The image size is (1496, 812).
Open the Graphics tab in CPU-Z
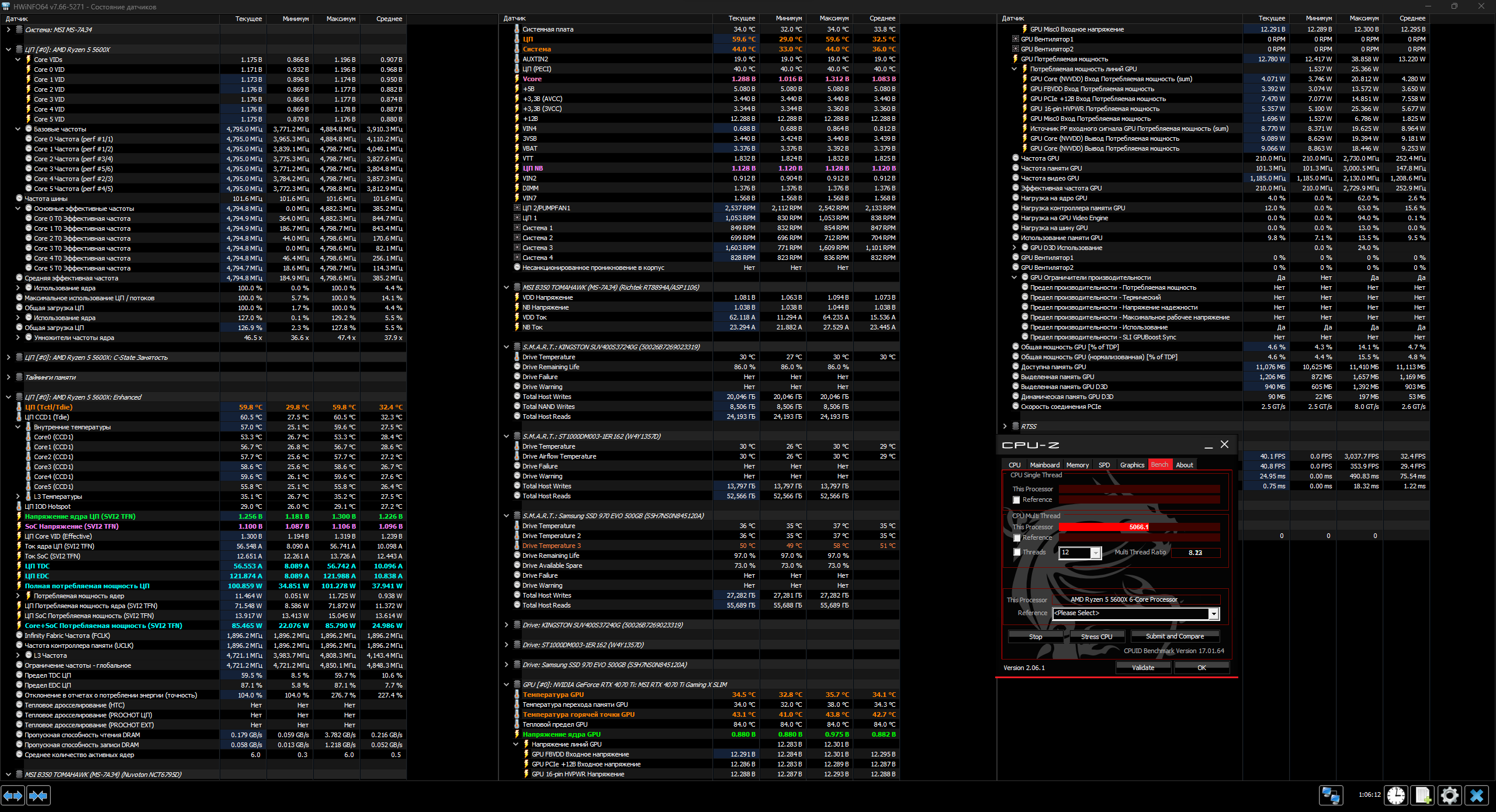coord(1132,465)
